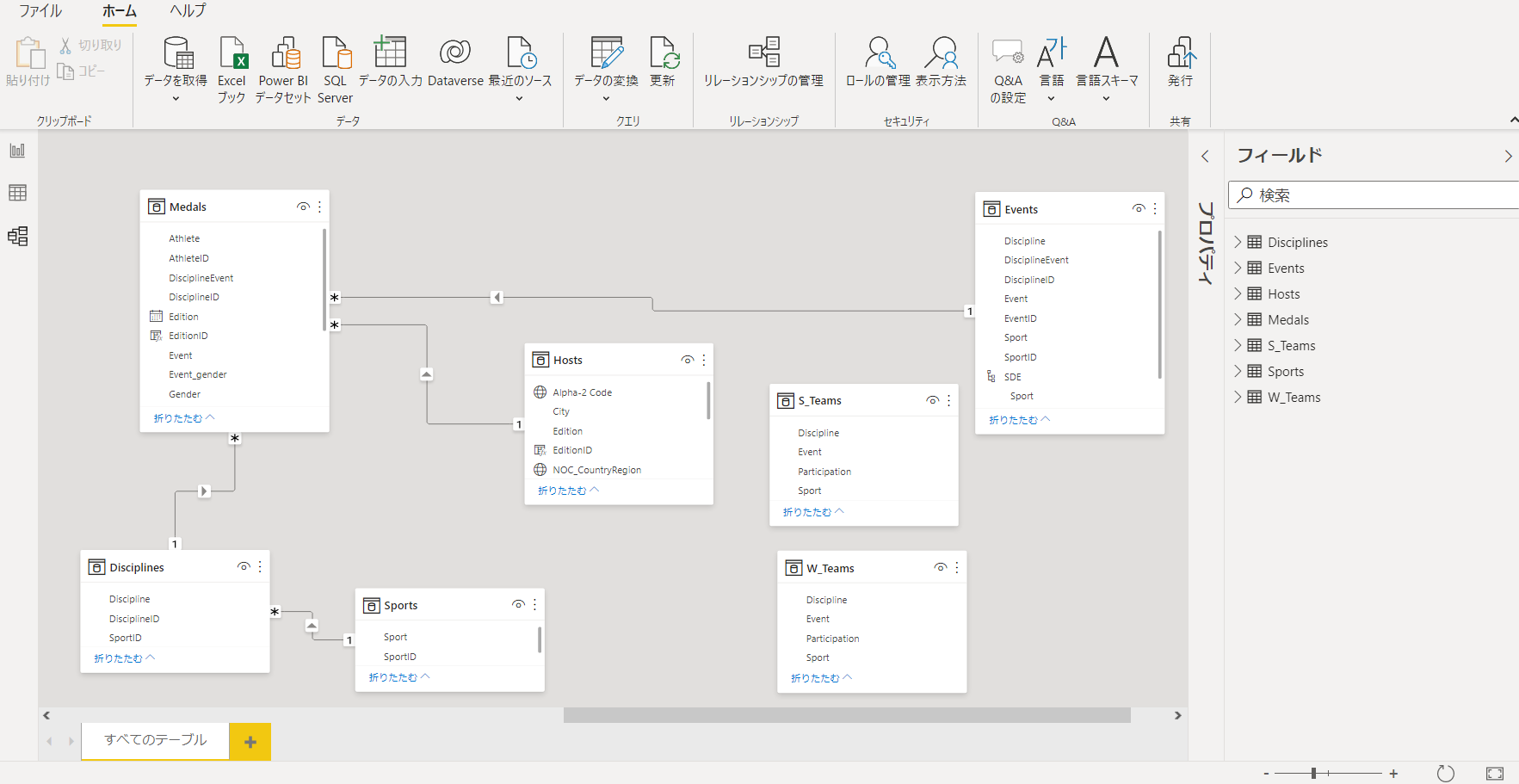Open Manage Roles (ロールの管理)
The image size is (1519, 784).
click(878, 62)
